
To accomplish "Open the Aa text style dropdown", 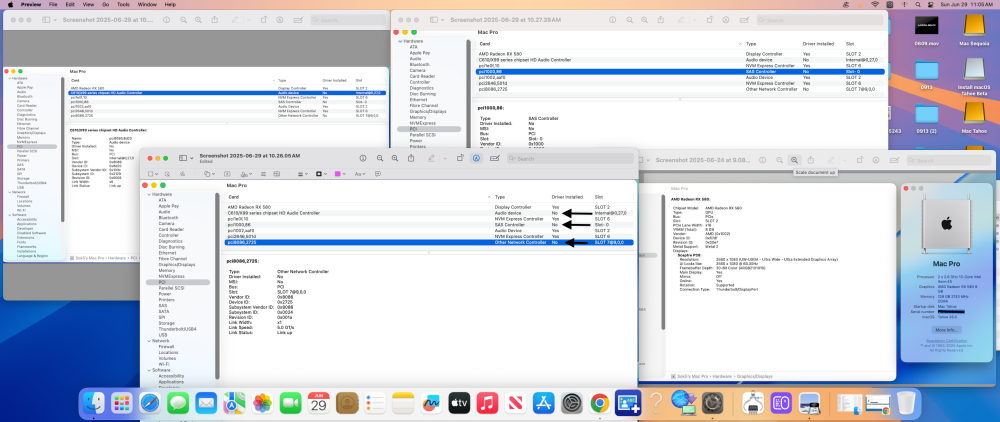I will 360,173.
